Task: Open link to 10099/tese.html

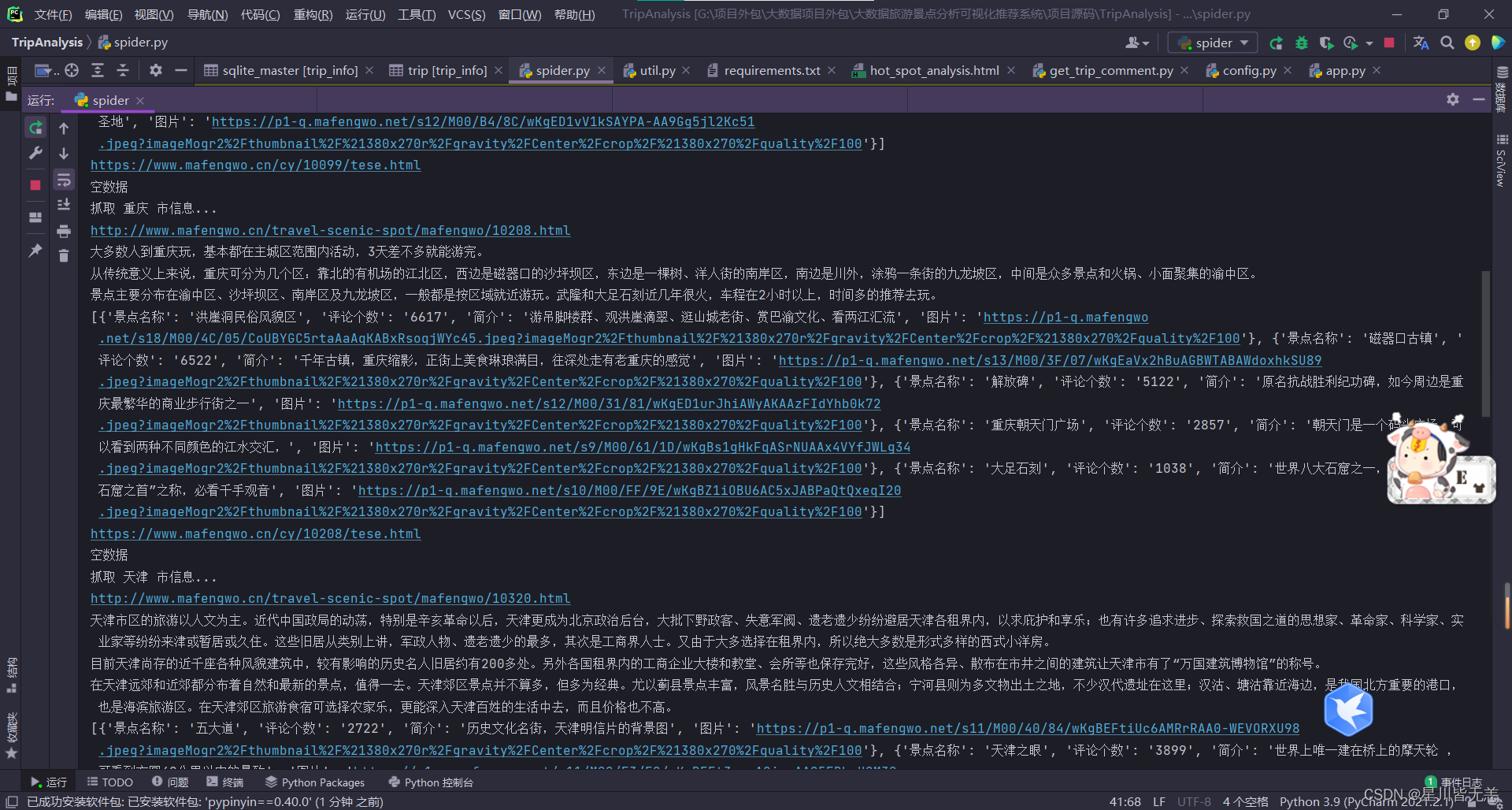Action: point(255,165)
